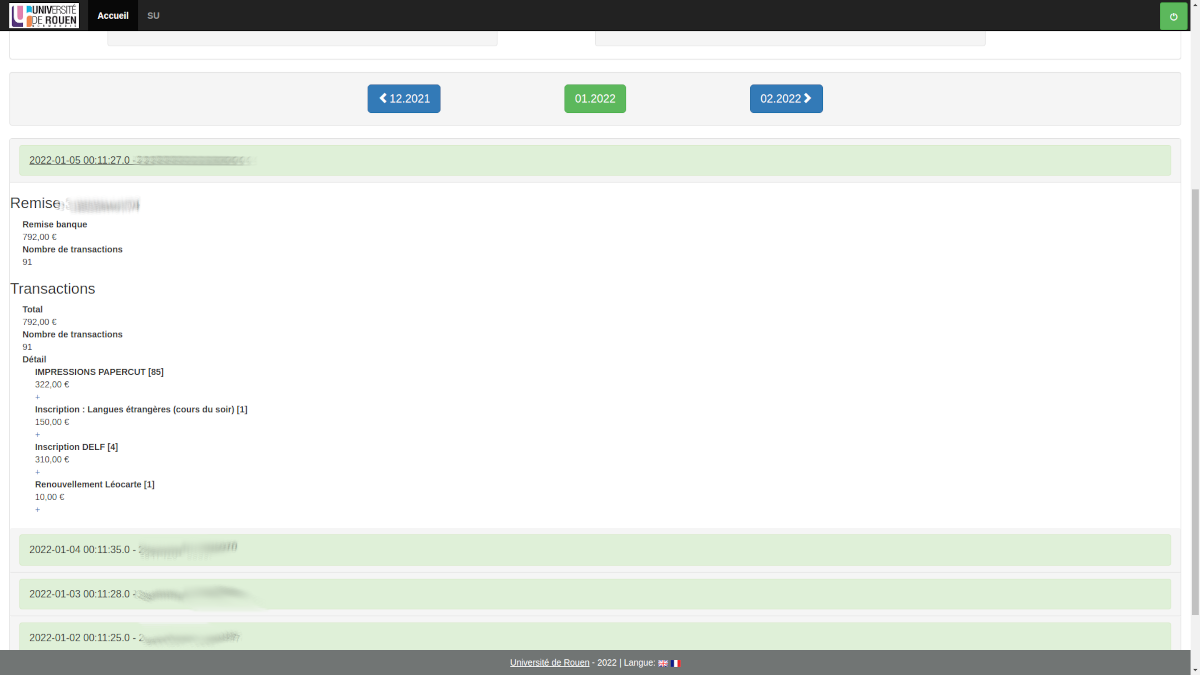This screenshot has height=675, width=1200.
Task: Select the current month 01.2022 button
Action: point(595,99)
